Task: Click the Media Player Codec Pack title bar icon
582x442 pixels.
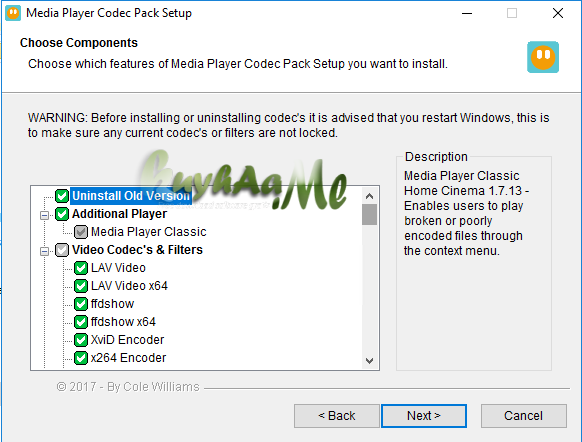Action: (13, 13)
